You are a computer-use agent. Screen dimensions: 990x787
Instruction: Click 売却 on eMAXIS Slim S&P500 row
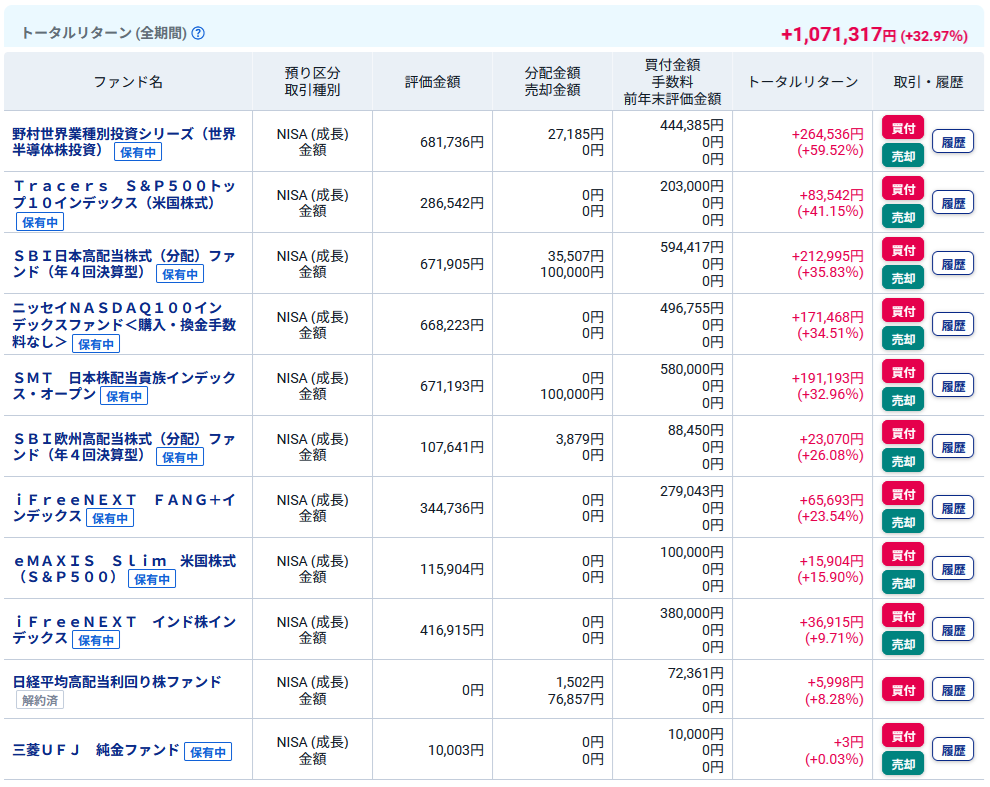tap(903, 584)
